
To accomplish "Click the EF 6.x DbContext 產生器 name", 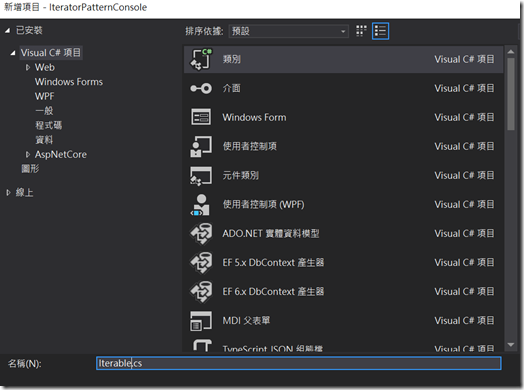I will point(273,292).
